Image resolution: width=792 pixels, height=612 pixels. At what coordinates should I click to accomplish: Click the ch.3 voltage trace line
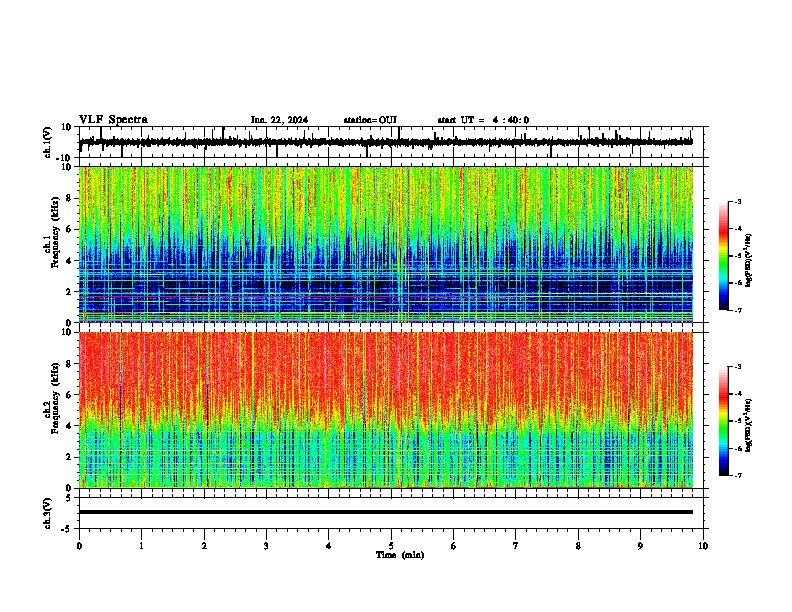point(386,512)
